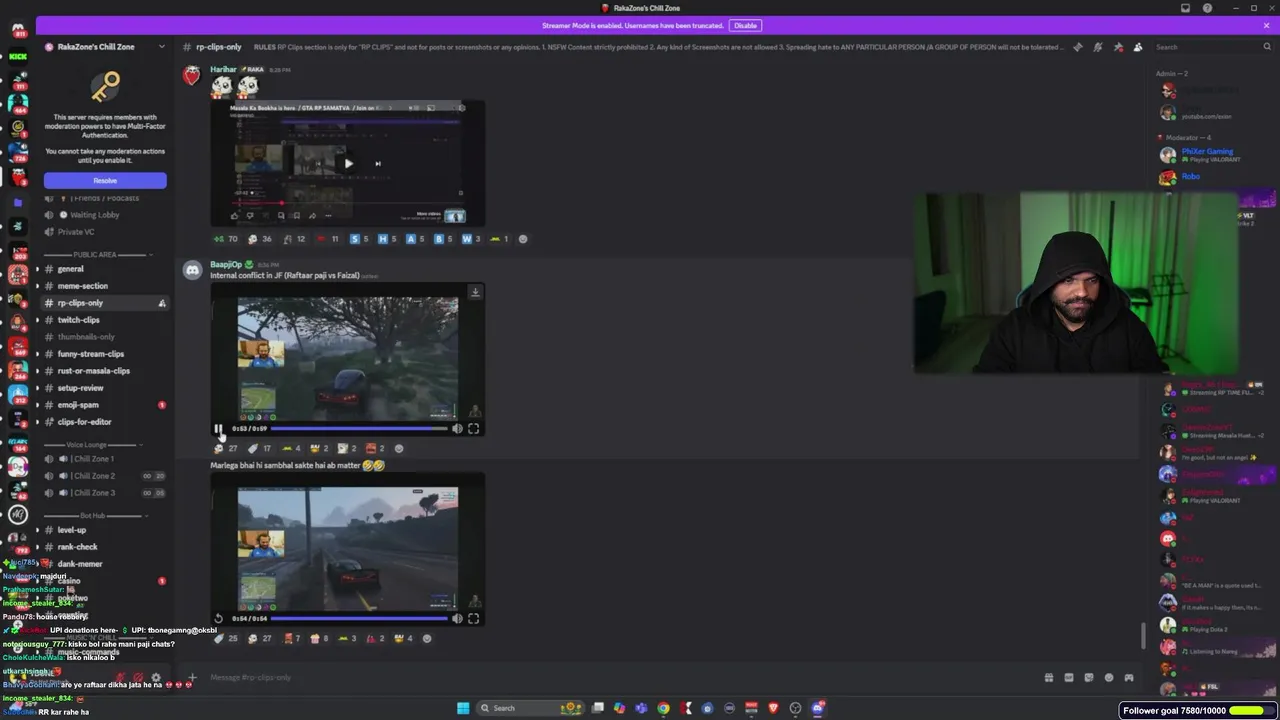This screenshot has height=720, width=1280.
Task: Open the level-up bot channel
Action: click(x=105, y=530)
